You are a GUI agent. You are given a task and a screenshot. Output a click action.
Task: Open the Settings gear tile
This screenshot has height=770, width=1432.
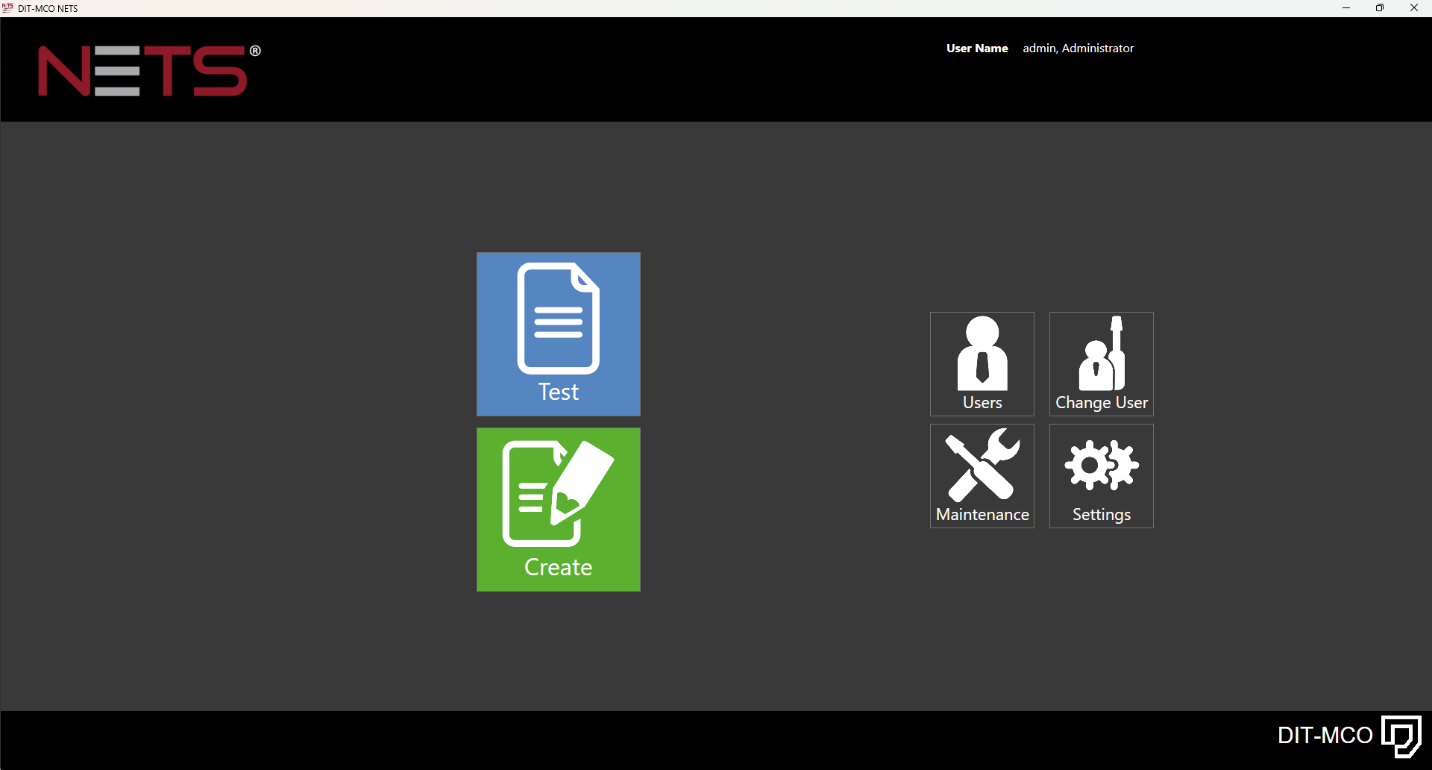(x=1101, y=476)
